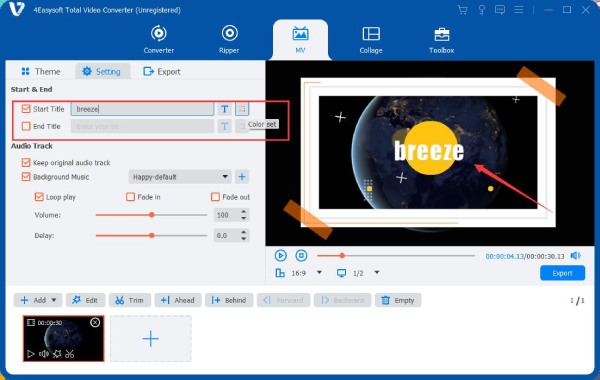Open font settings for Start Title
Viewport: 600px width, 380px height.
(225, 109)
